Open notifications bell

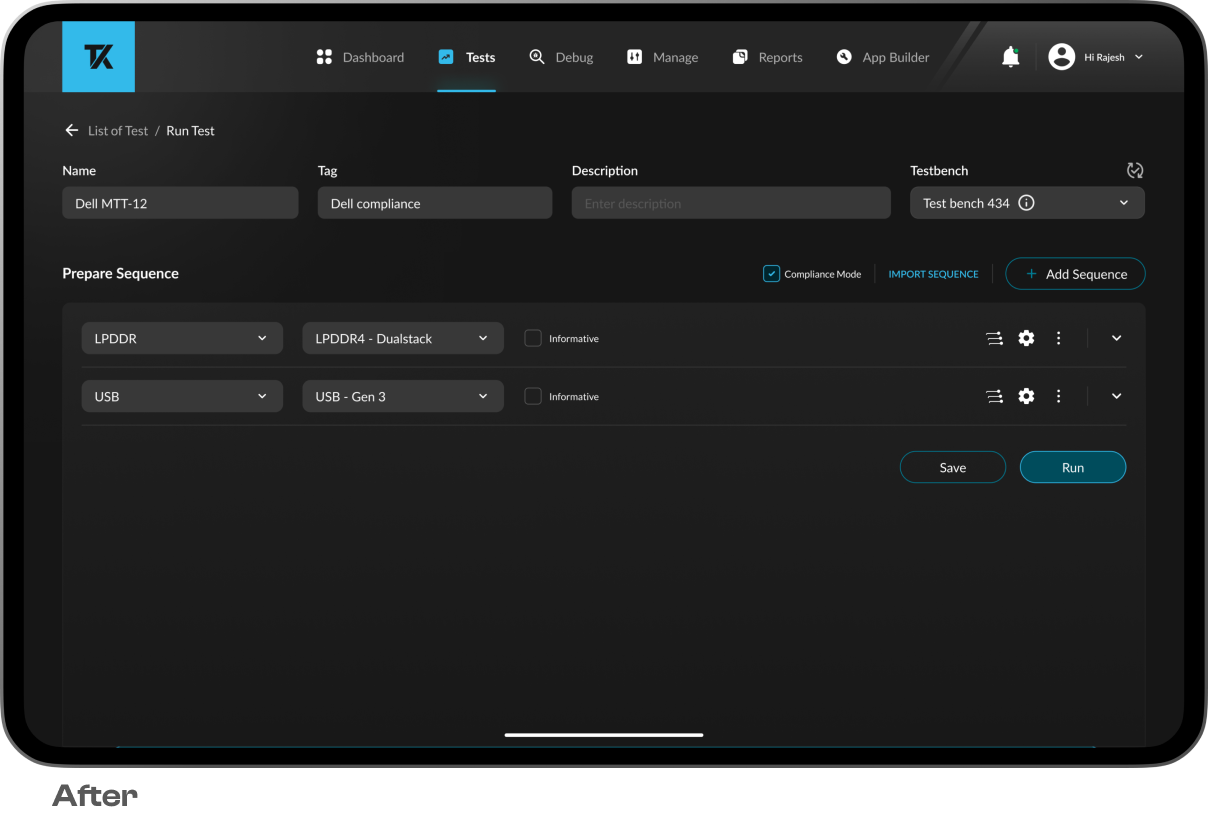(1010, 57)
